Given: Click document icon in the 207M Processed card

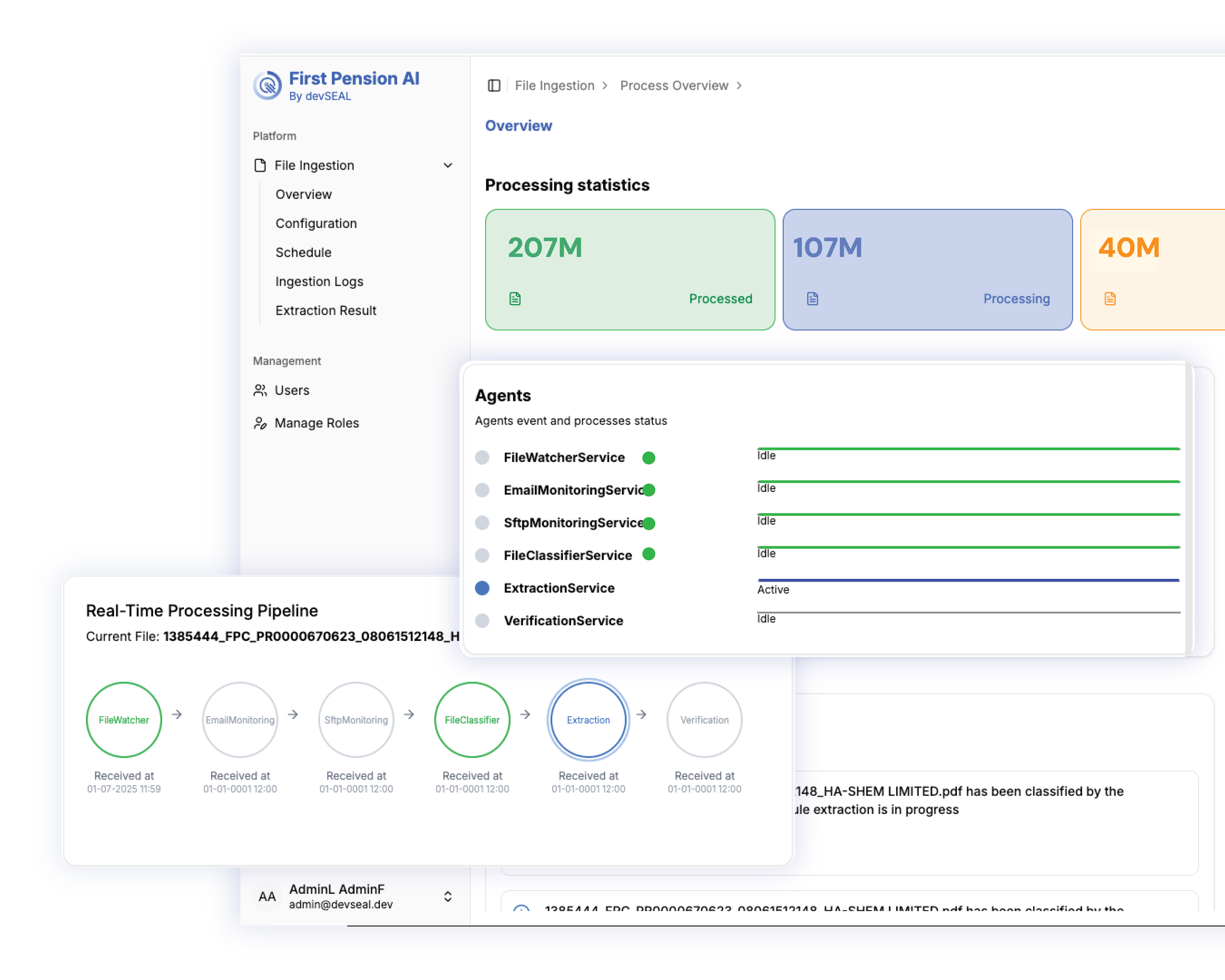Looking at the screenshot, I should click(515, 299).
